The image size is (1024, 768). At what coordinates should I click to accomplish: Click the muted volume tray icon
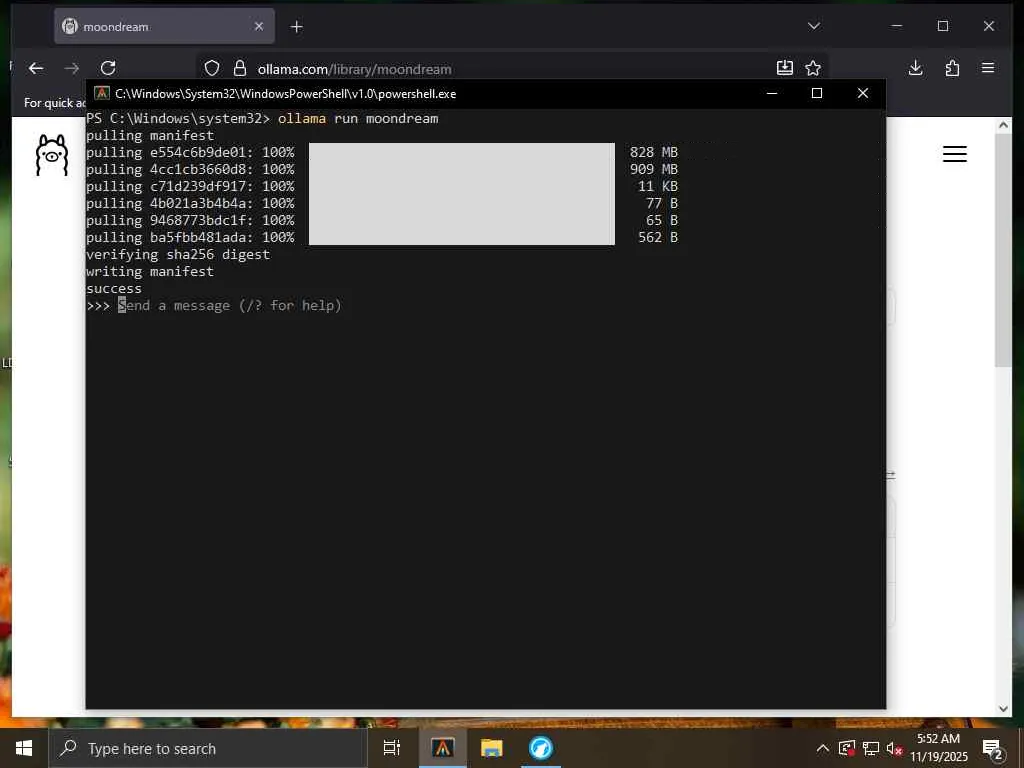[x=894, y=748]
